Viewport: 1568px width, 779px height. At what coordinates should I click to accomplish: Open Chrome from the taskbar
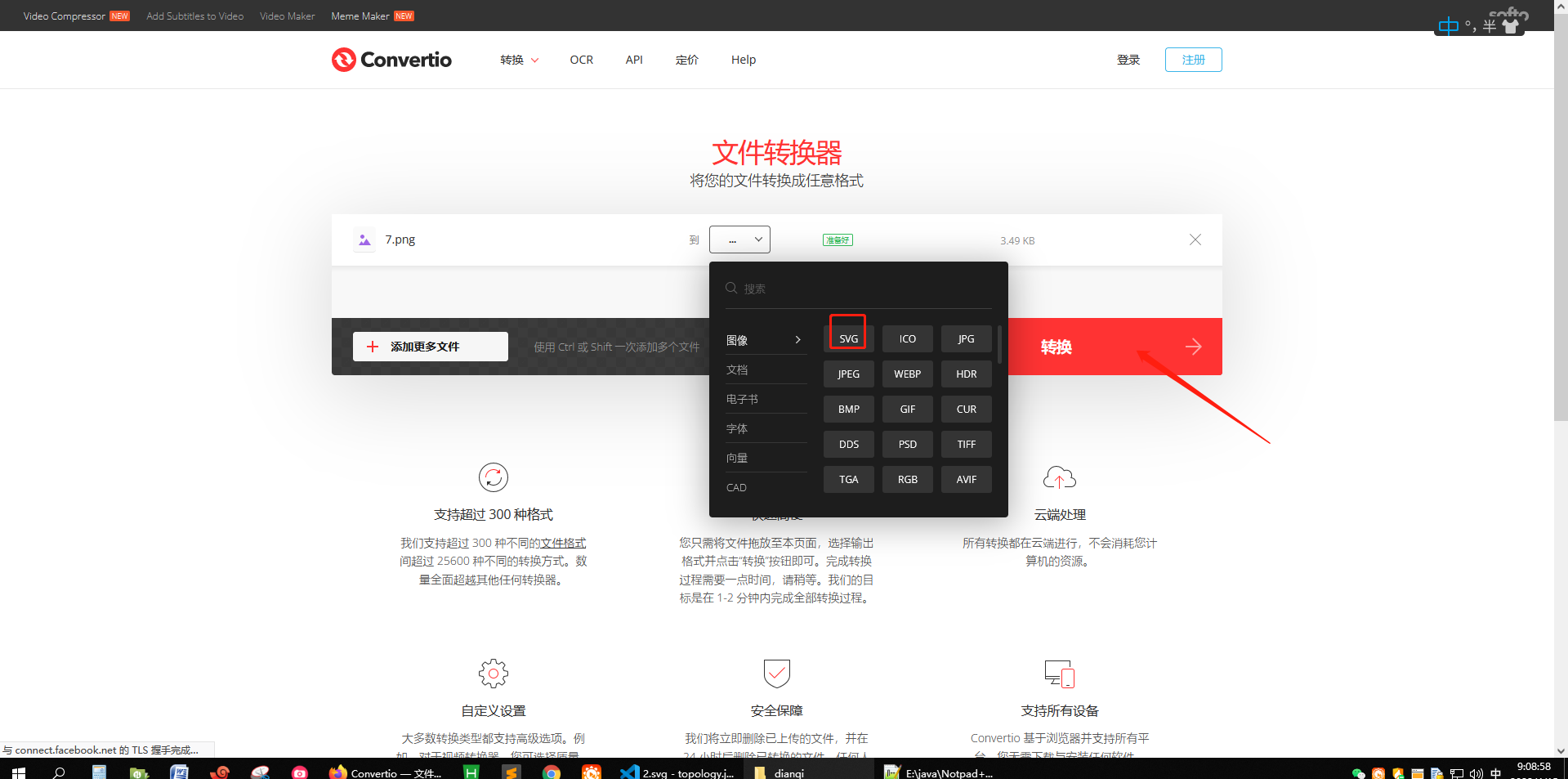552,772
